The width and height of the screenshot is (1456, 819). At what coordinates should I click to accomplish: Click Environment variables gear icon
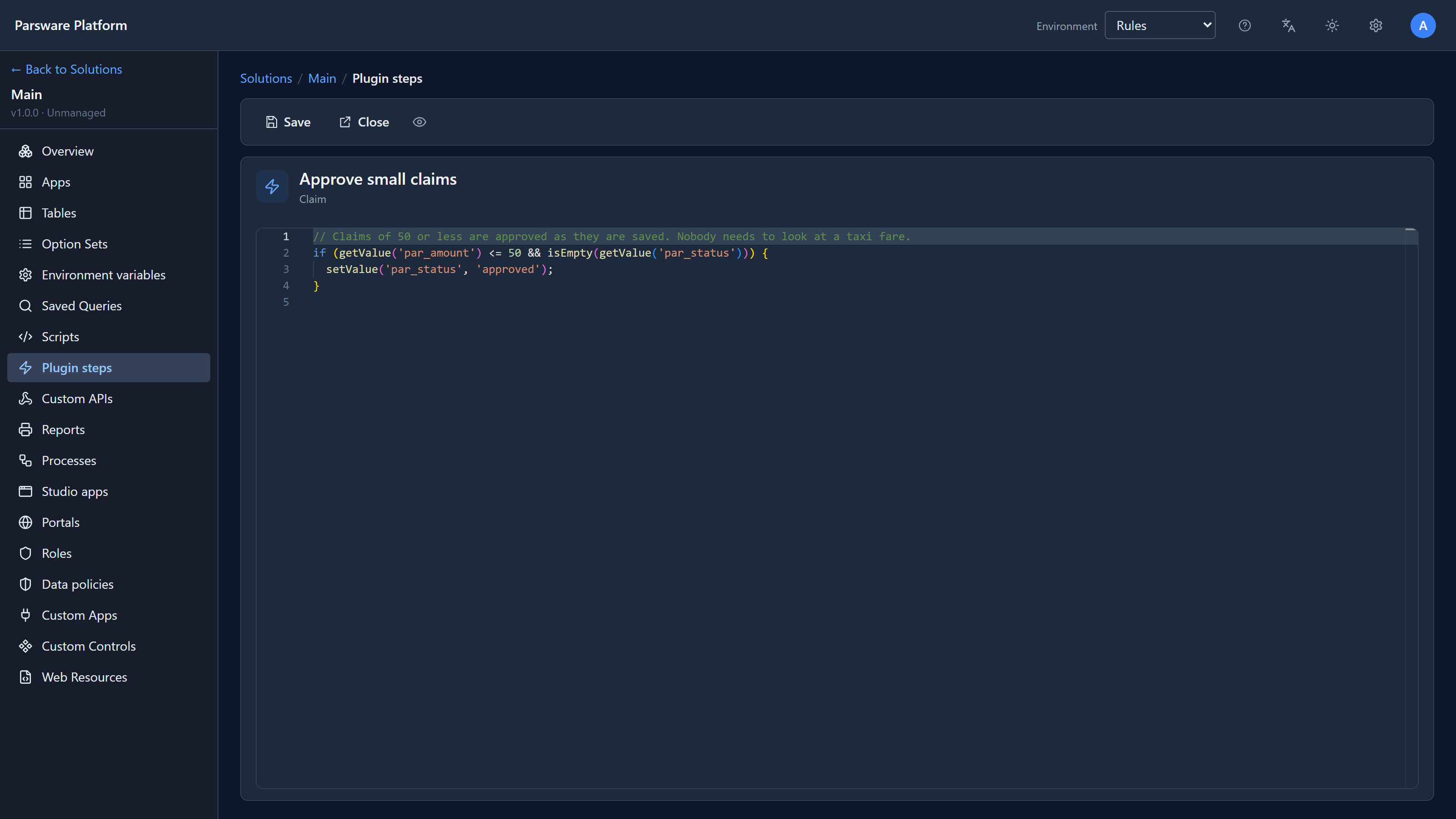coord(25,275)
